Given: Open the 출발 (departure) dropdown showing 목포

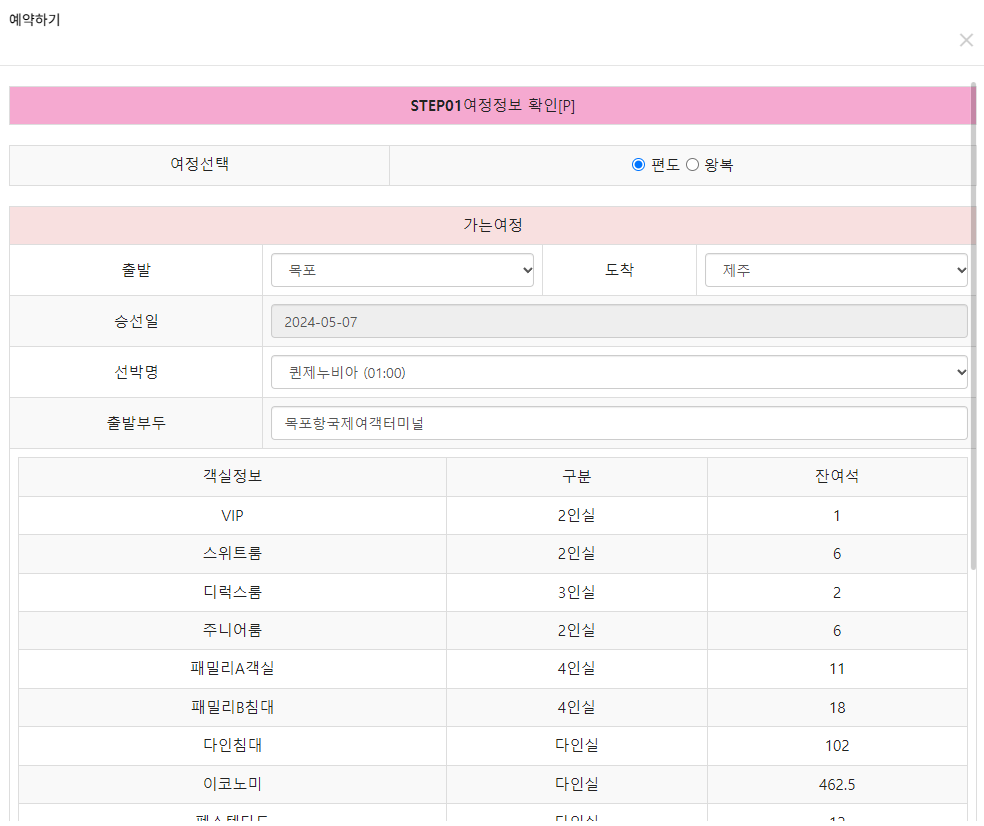Looking at the screenshot, I should pyautogui.click(x=402, y=269).
